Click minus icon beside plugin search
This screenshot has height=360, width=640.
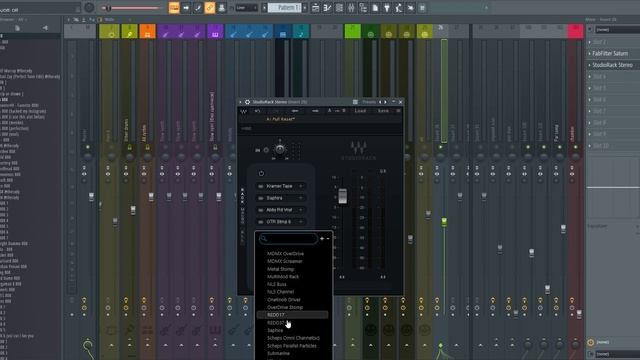pos(328,239)
